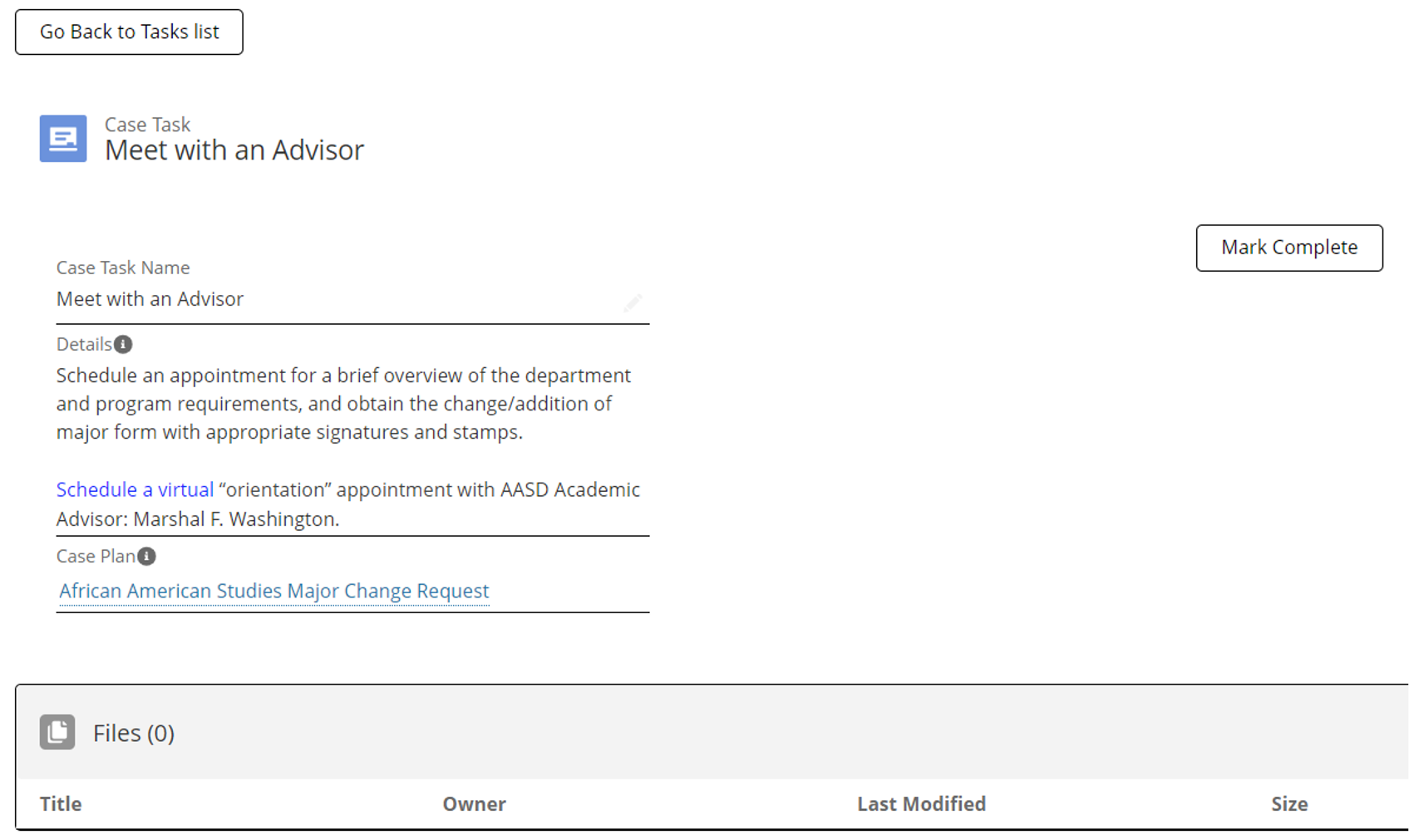Image resolution: width=1409 pixels, height=840 pixels.
Task: Click the Case Task Name field value
Action: click(x=150, y=299)
